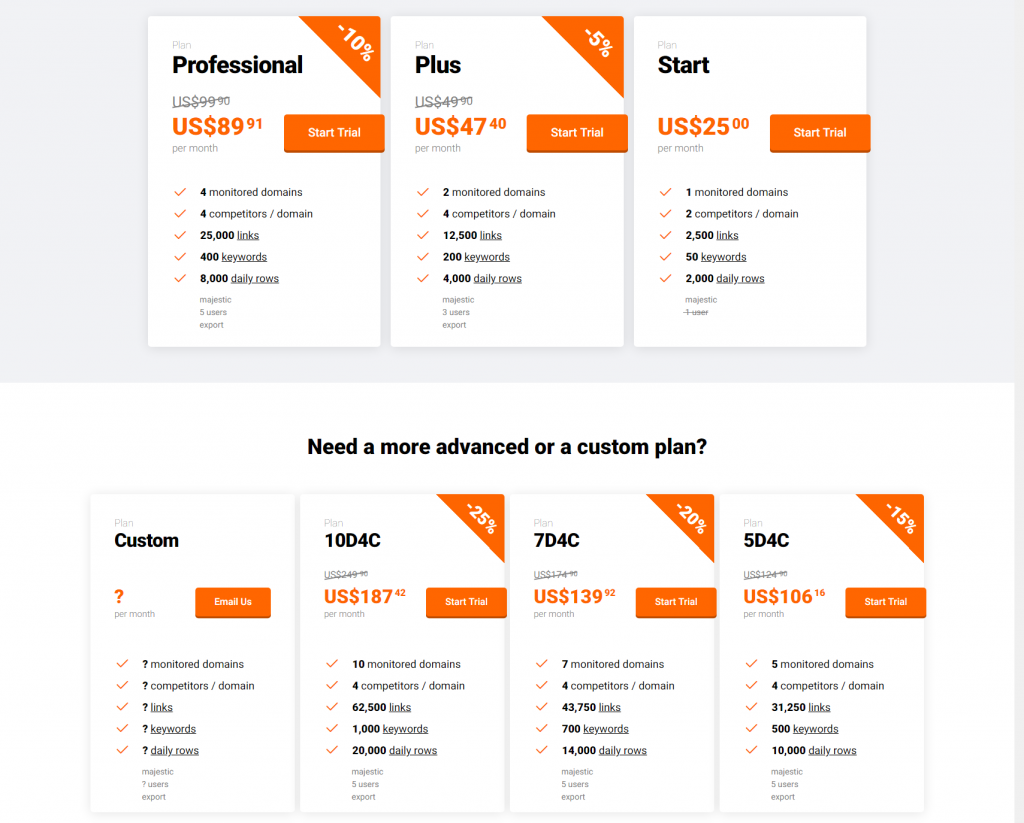1024x823 pixels.
Task: Start trial for the 10D4C plan
Action: tap(466, 602)
